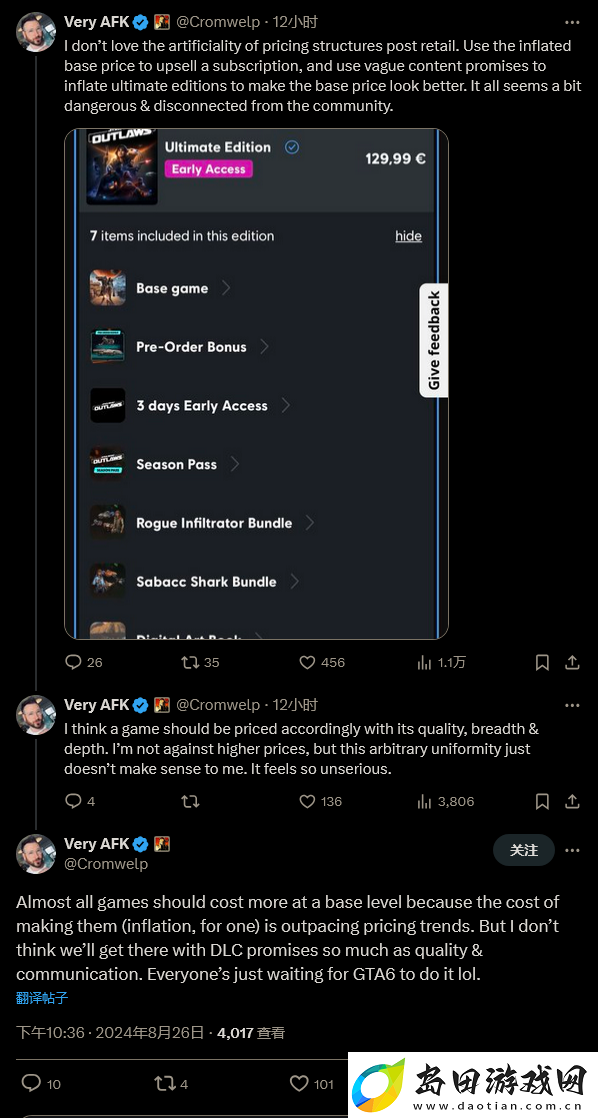Open Very AFK avatar on main tweet
The height and width of the screenshot is (1118, 598).
tap(36, 853)
